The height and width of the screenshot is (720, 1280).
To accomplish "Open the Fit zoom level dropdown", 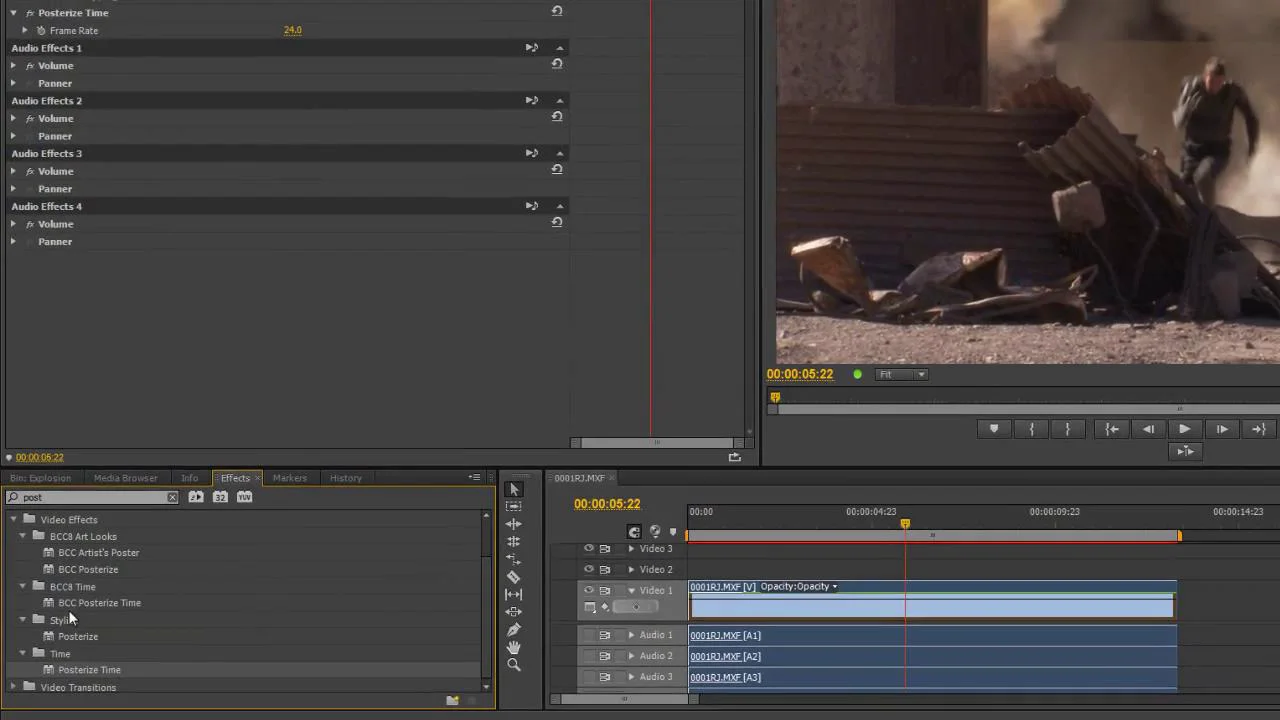I will coord(902,375).
